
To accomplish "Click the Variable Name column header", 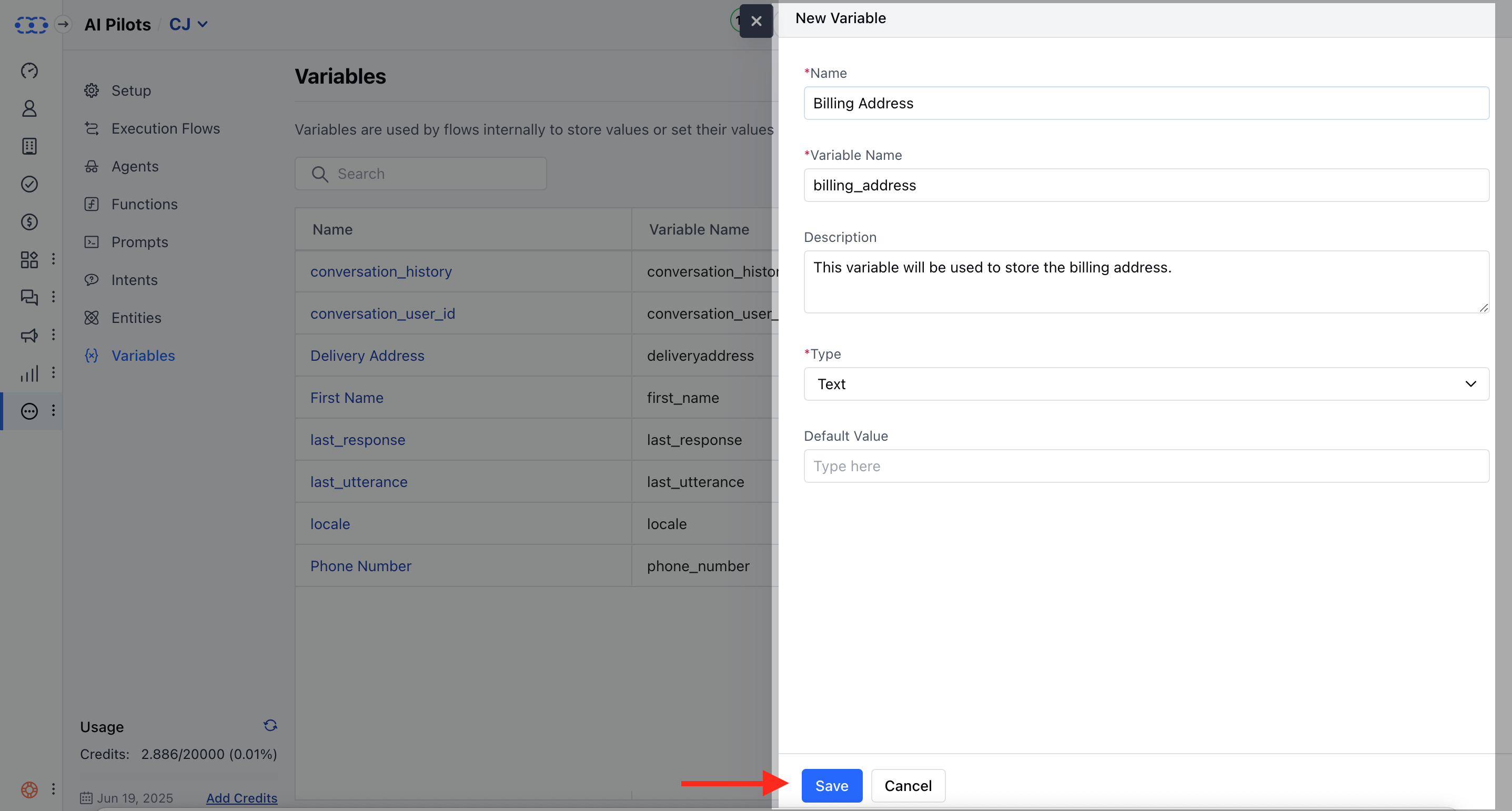I will point(699,229).
